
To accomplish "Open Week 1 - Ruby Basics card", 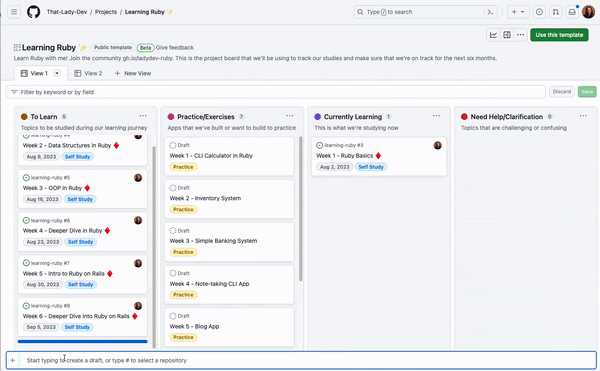I will (344, 156).
